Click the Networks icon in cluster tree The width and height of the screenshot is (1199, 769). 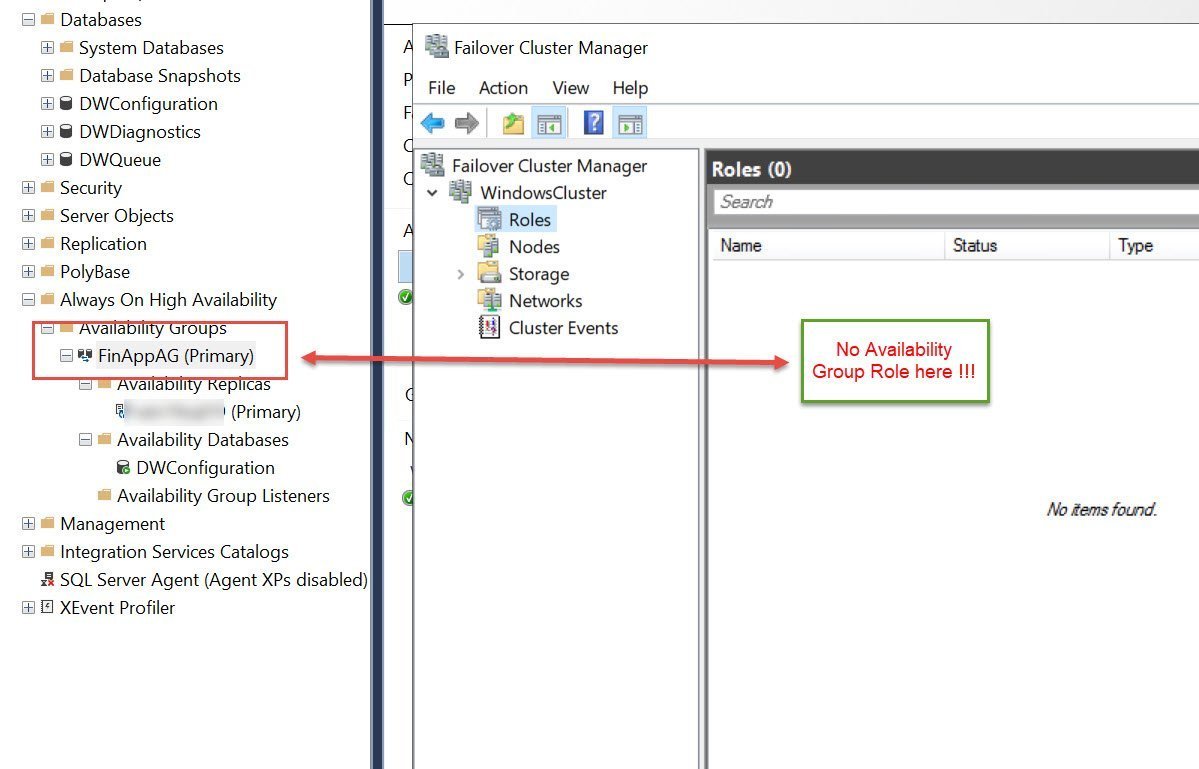489,300
